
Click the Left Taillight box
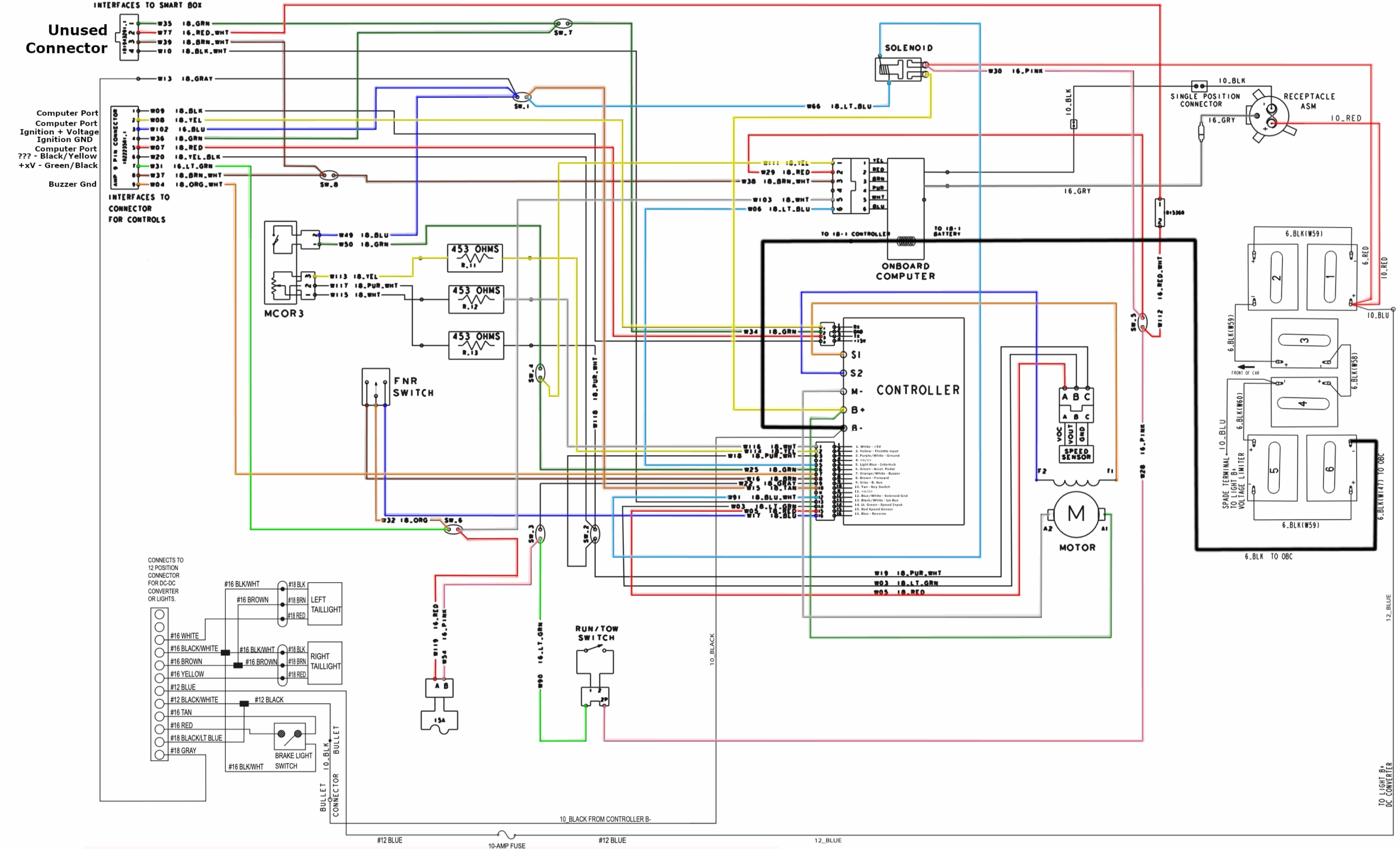point(324,604)
